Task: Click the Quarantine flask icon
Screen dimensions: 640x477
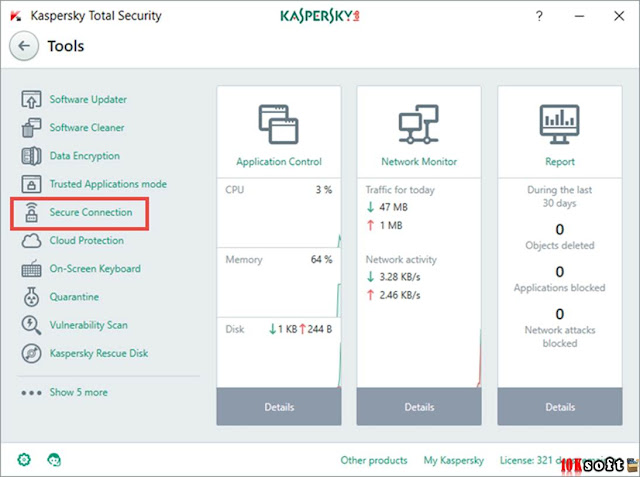Action: pos(31,297)
